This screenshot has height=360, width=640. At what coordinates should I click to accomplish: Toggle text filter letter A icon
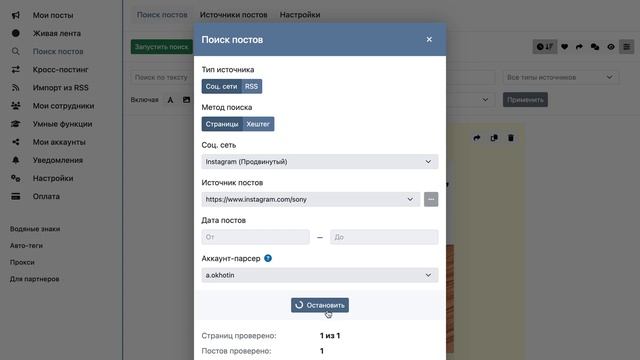(x=170, y=100)
